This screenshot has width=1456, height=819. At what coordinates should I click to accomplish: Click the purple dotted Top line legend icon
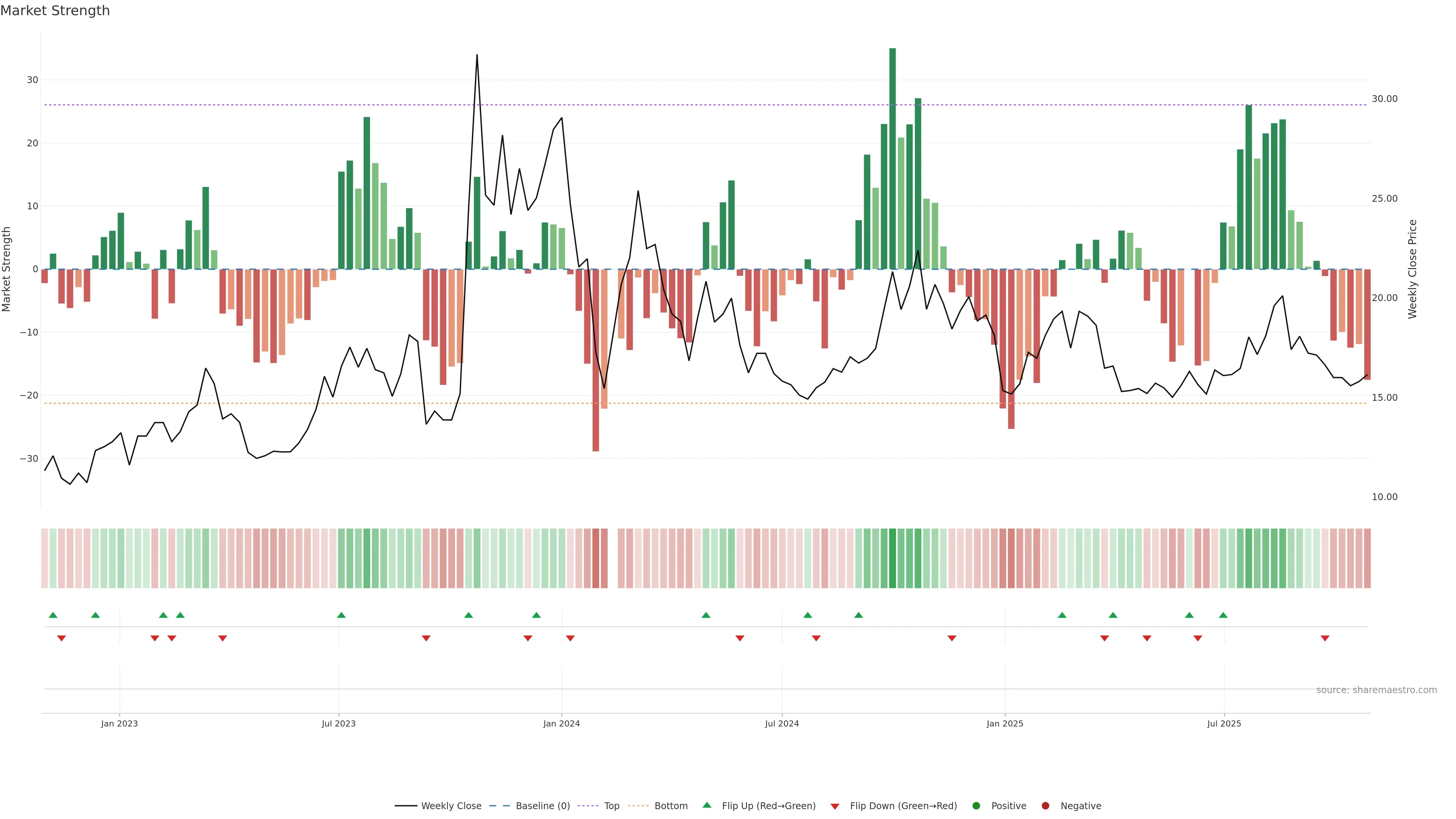tap(588, 806)
